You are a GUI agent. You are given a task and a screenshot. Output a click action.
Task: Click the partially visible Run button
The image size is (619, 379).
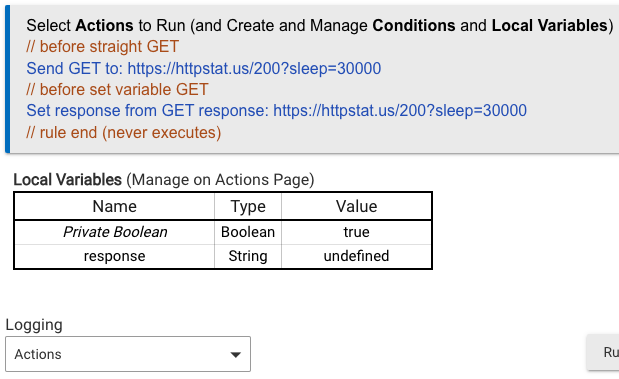pos(603,352)
